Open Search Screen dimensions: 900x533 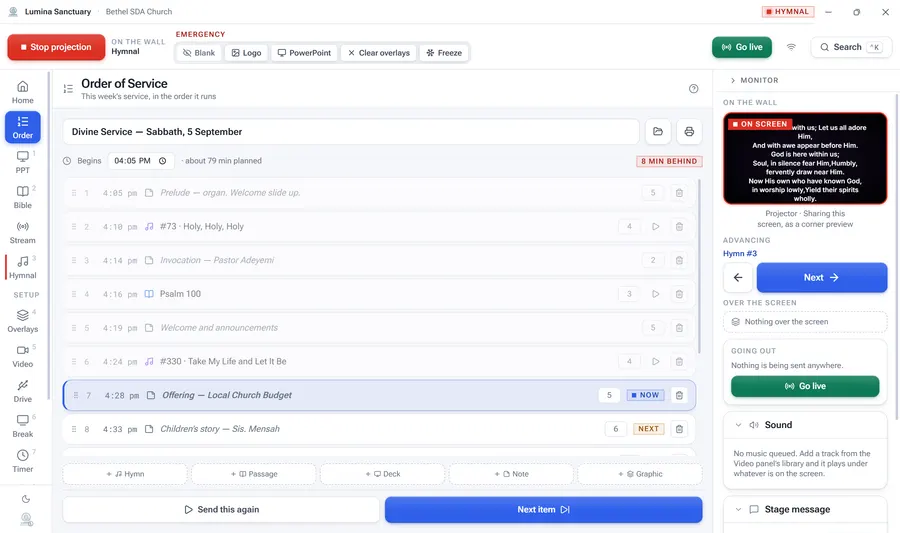[851, 47]
